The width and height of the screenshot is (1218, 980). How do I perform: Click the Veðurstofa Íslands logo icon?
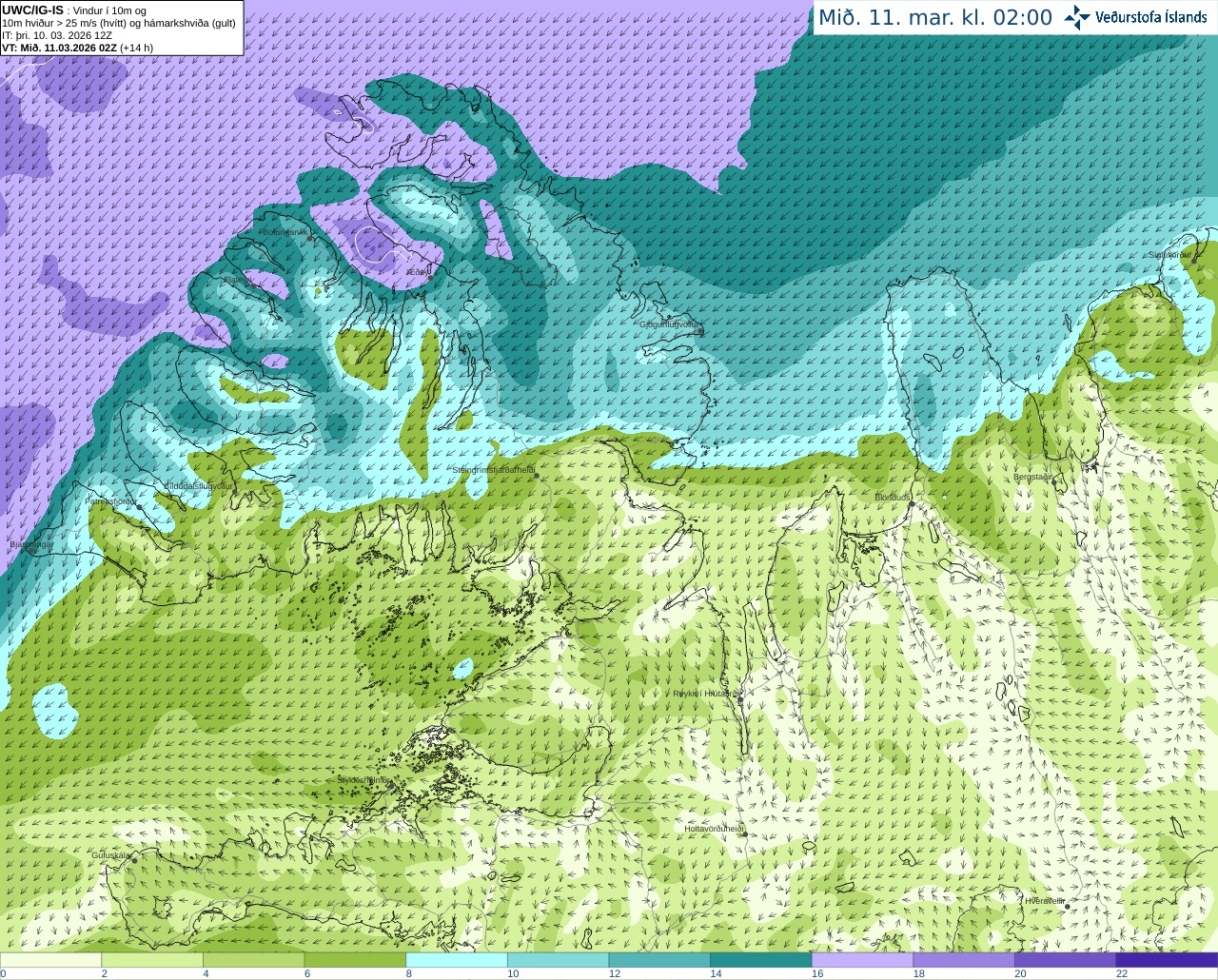(x=1077, y=17)
